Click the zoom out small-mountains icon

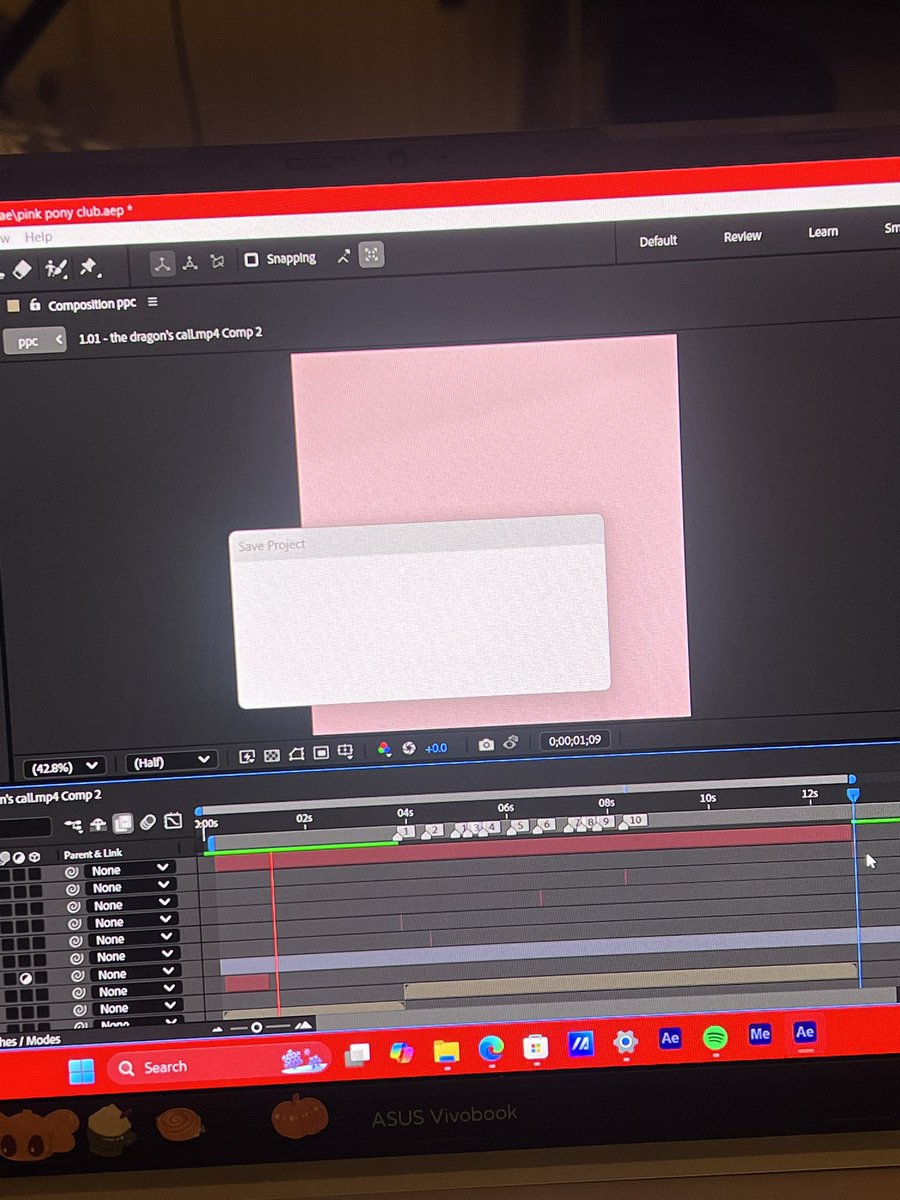218,1029
